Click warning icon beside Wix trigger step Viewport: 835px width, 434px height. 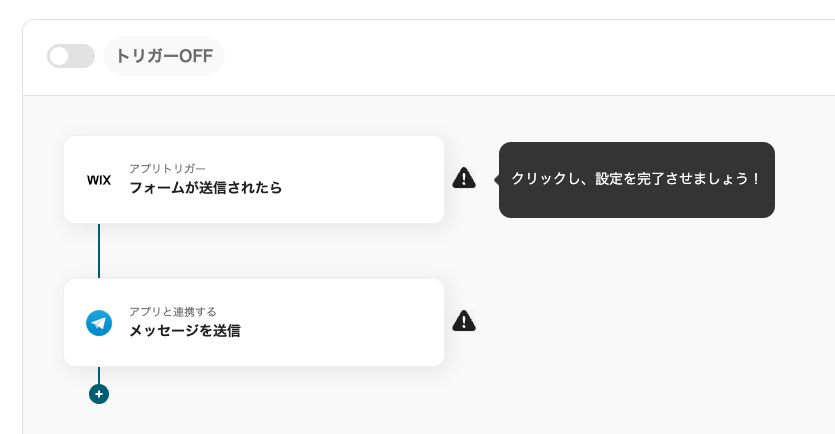coord(464,178)
